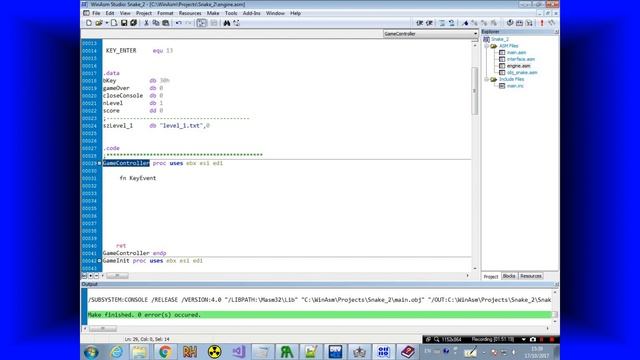Open obj_snake.asm in the Explorer tree
The image size is (640, 360).
(522, 73)
